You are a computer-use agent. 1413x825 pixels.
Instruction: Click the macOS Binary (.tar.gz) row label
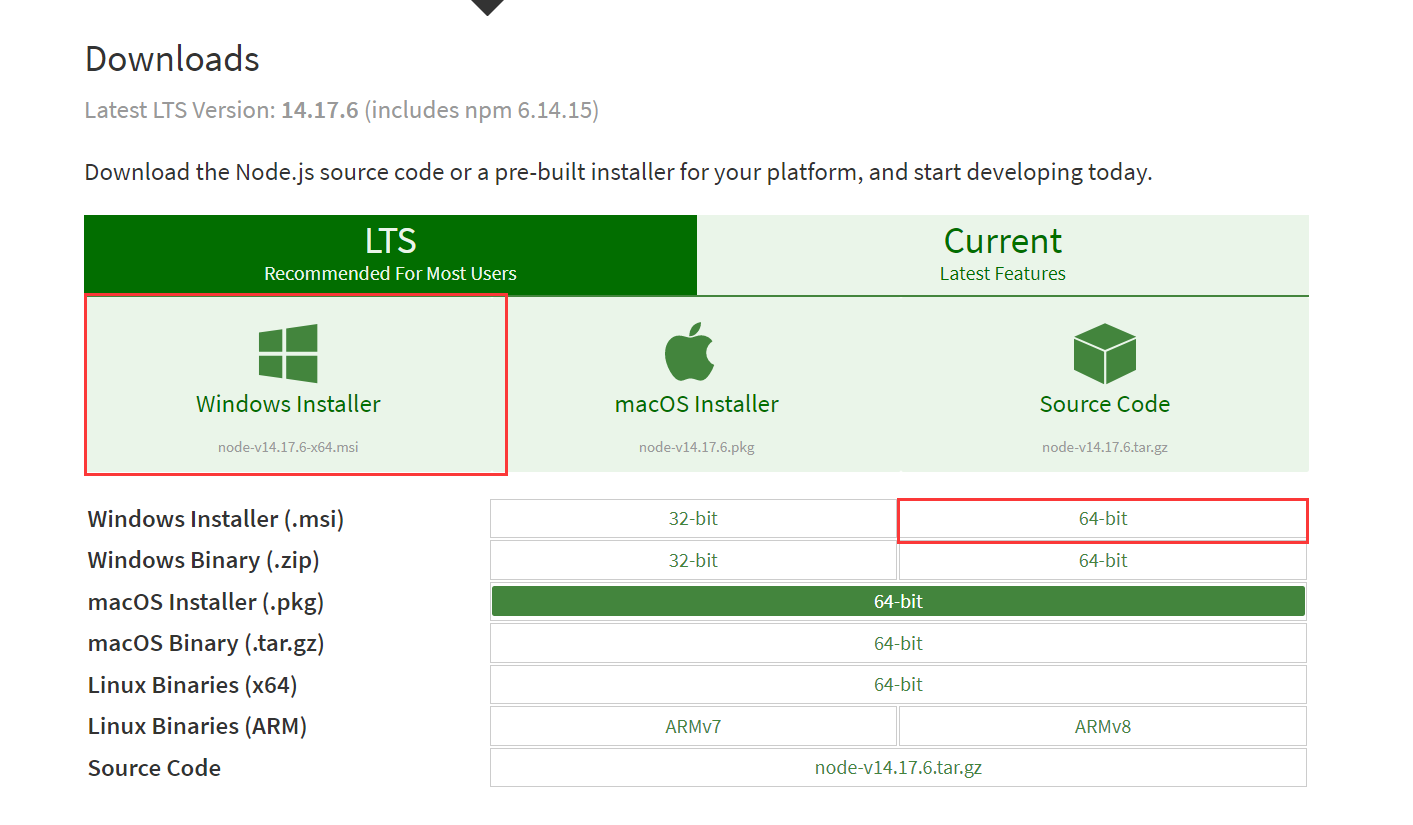[x=206, y=643]
